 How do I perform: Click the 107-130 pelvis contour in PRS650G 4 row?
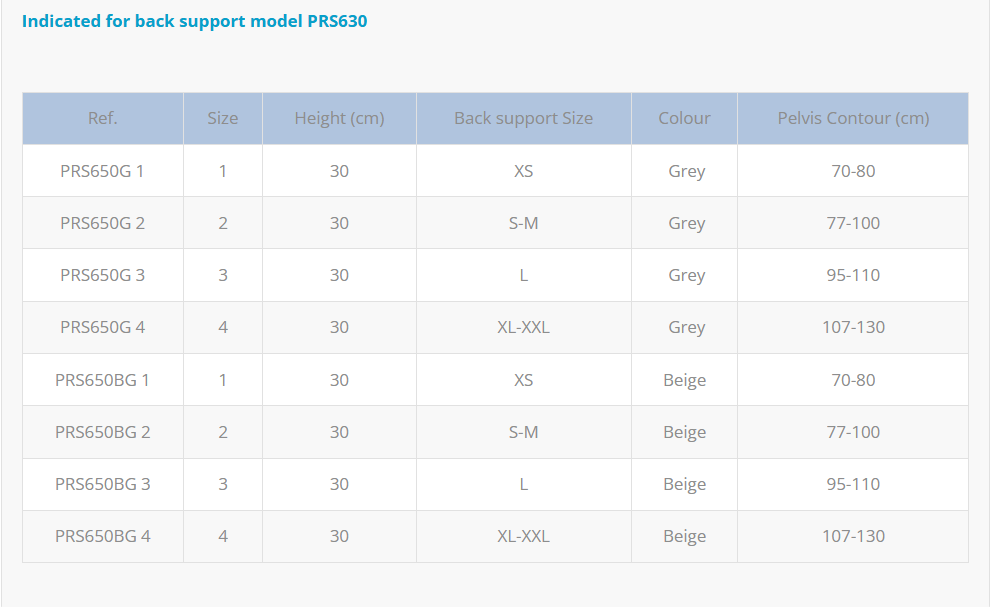tap(853, 327)
